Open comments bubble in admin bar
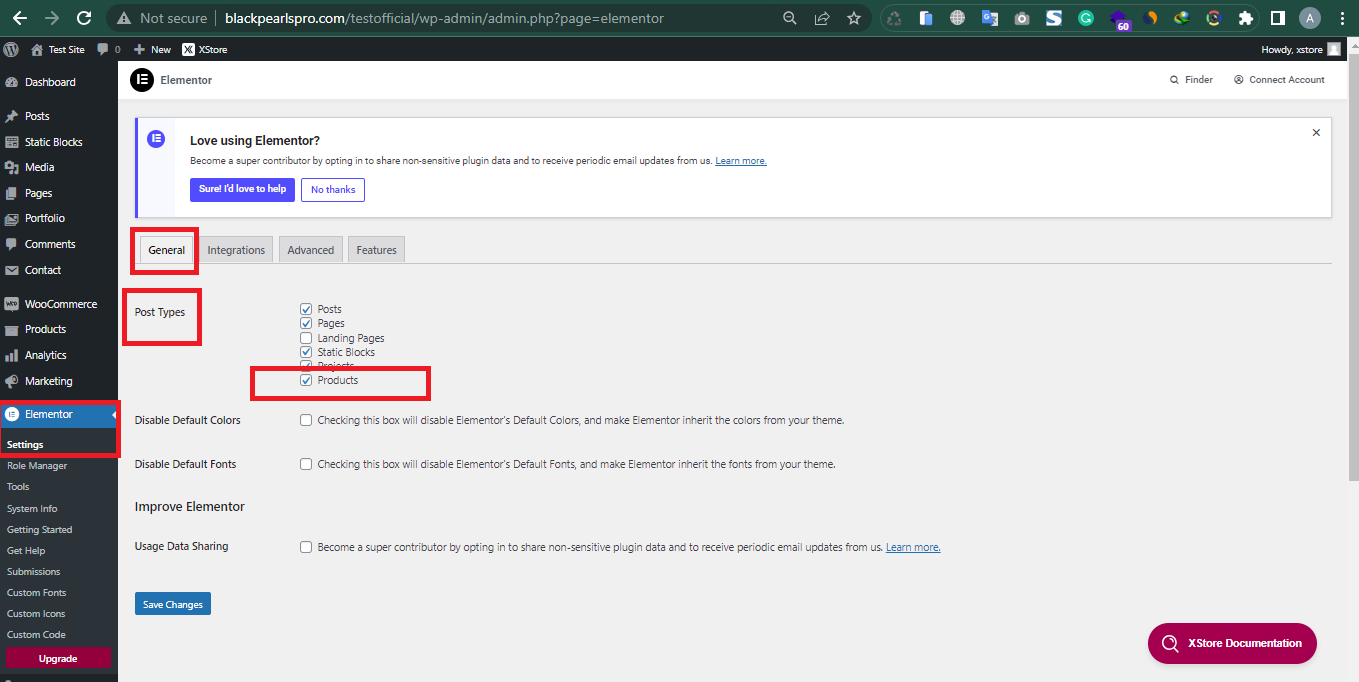 click(108, 49)
